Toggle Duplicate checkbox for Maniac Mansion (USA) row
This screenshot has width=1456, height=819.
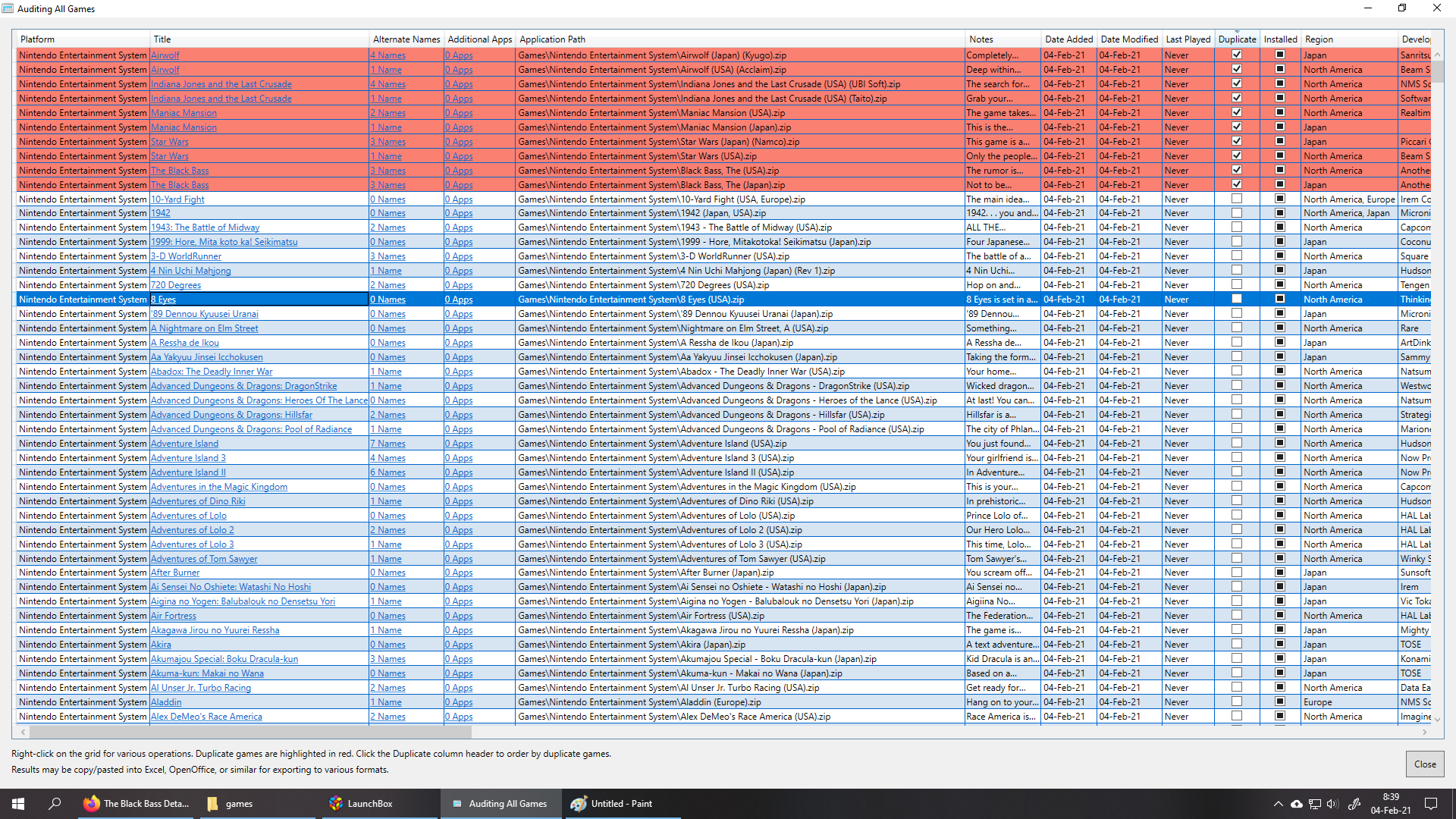coord(1237,112)
